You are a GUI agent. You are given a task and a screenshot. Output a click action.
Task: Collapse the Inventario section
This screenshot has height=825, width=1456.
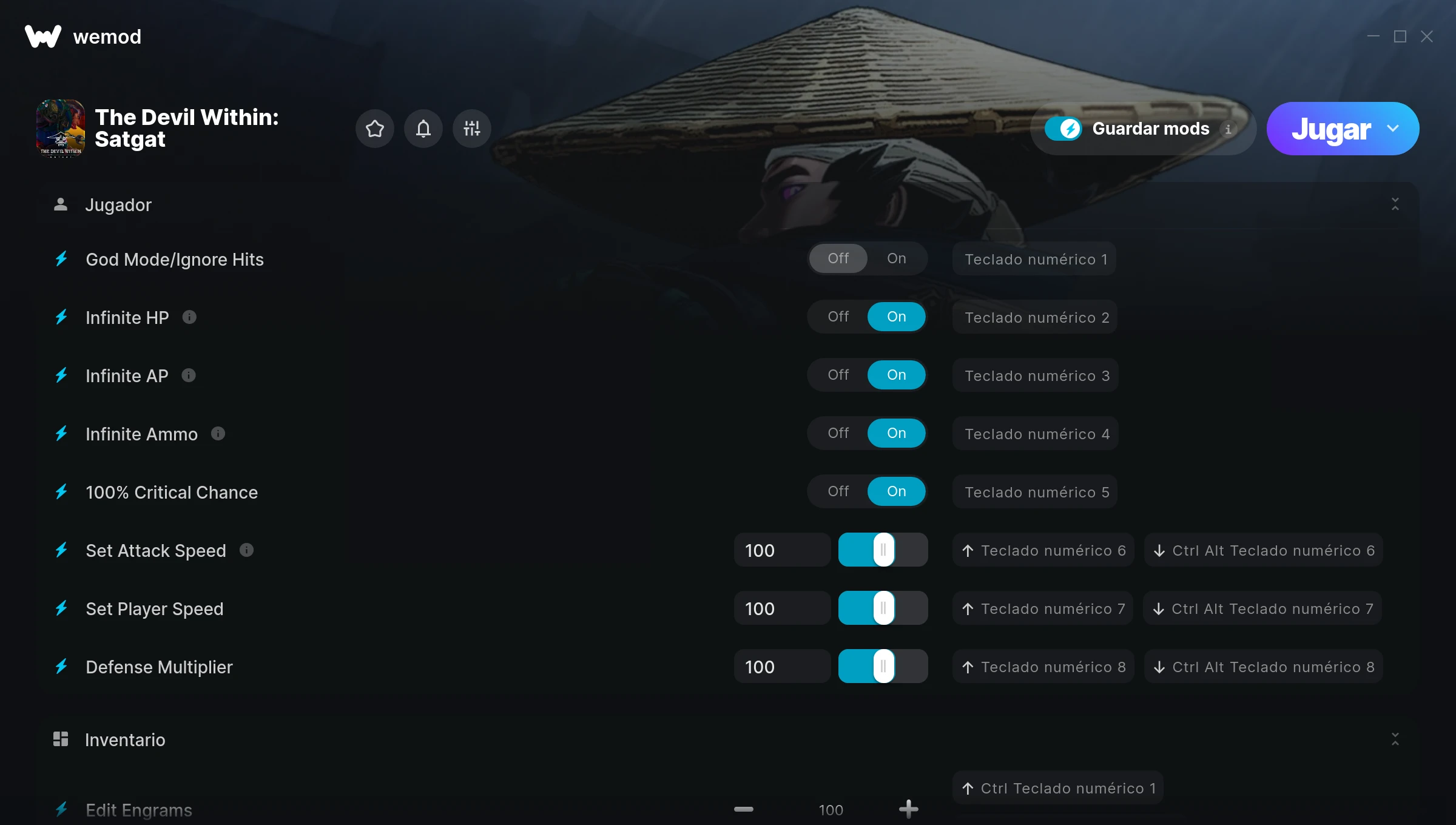pyautogui.click(x=1395, y=739)
